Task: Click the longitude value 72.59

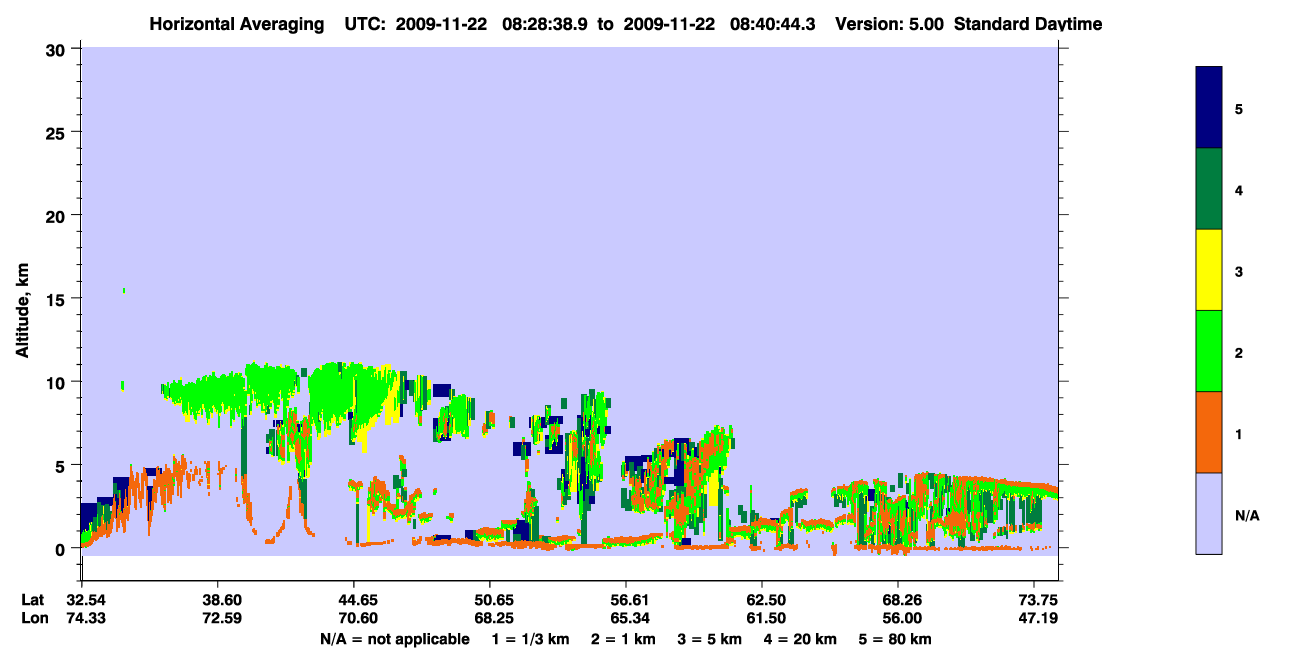Action: (218, 619)
